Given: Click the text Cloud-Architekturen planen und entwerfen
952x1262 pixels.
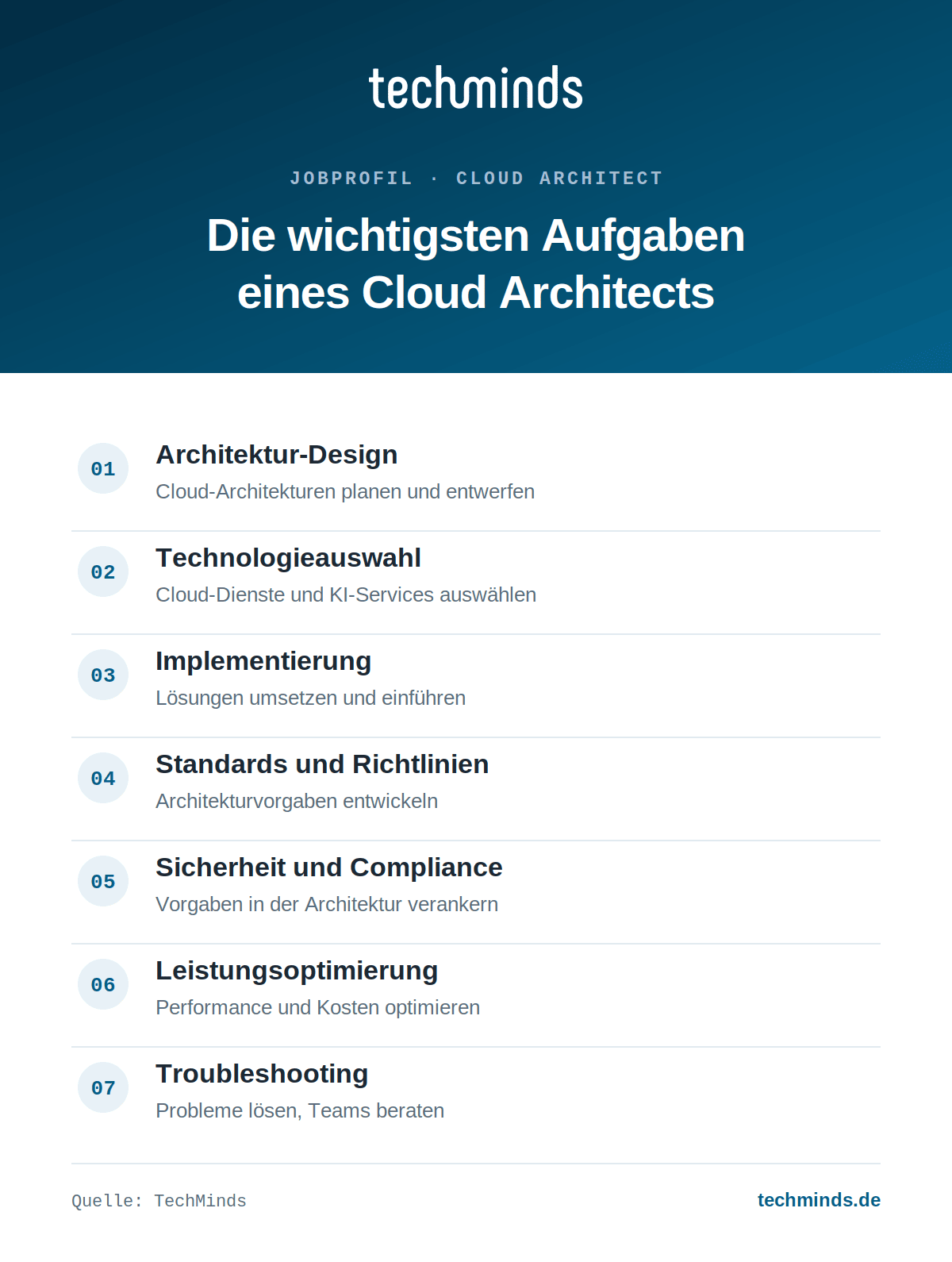Looking at the screenshot, I should pos(345,491).
